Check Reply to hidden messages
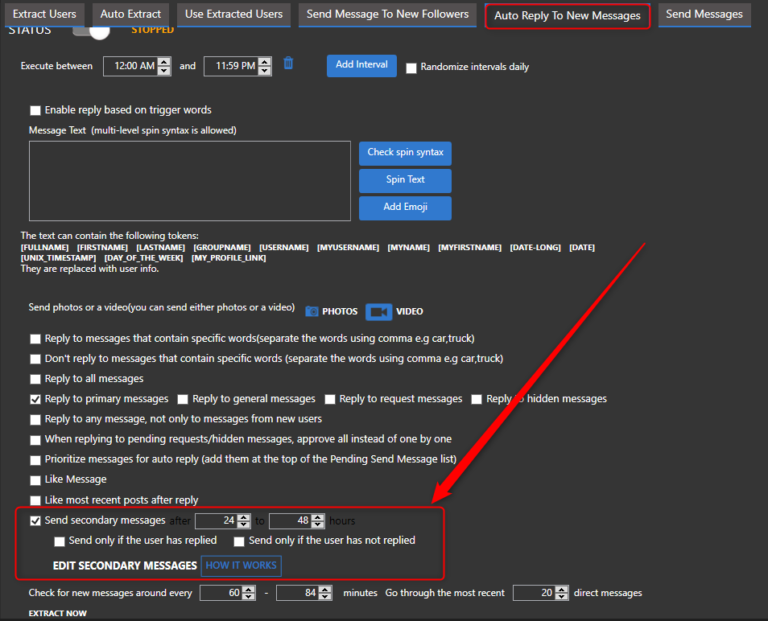Screen dimensions: 768x621 (477, 399)
